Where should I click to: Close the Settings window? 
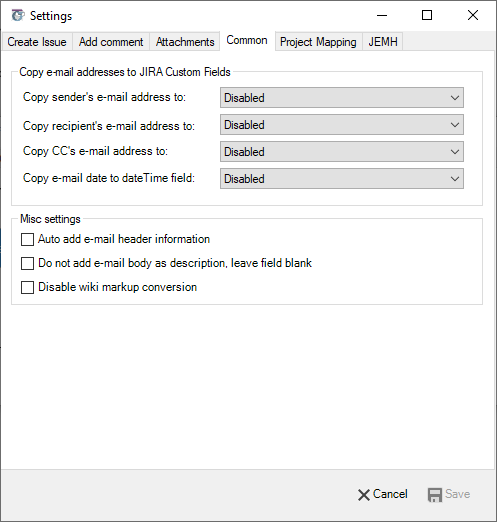(473, 15)
